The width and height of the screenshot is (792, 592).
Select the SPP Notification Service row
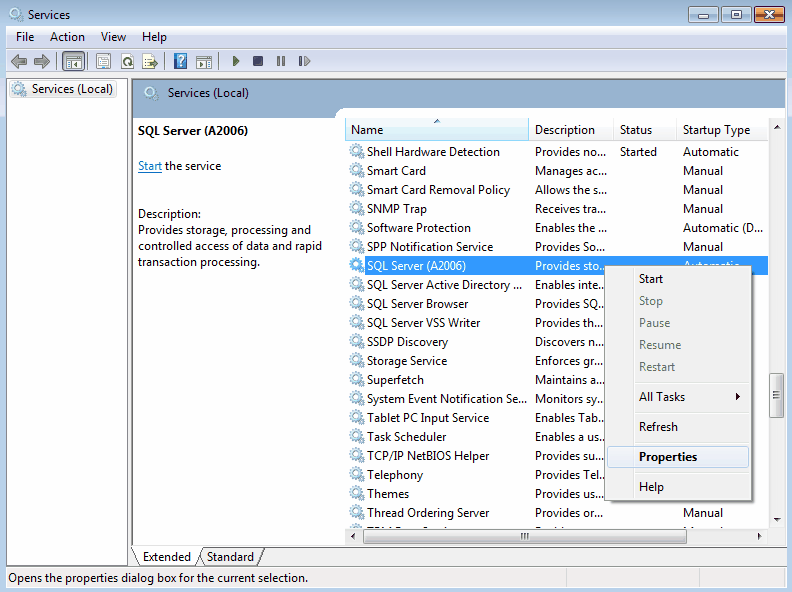(558, 246)
